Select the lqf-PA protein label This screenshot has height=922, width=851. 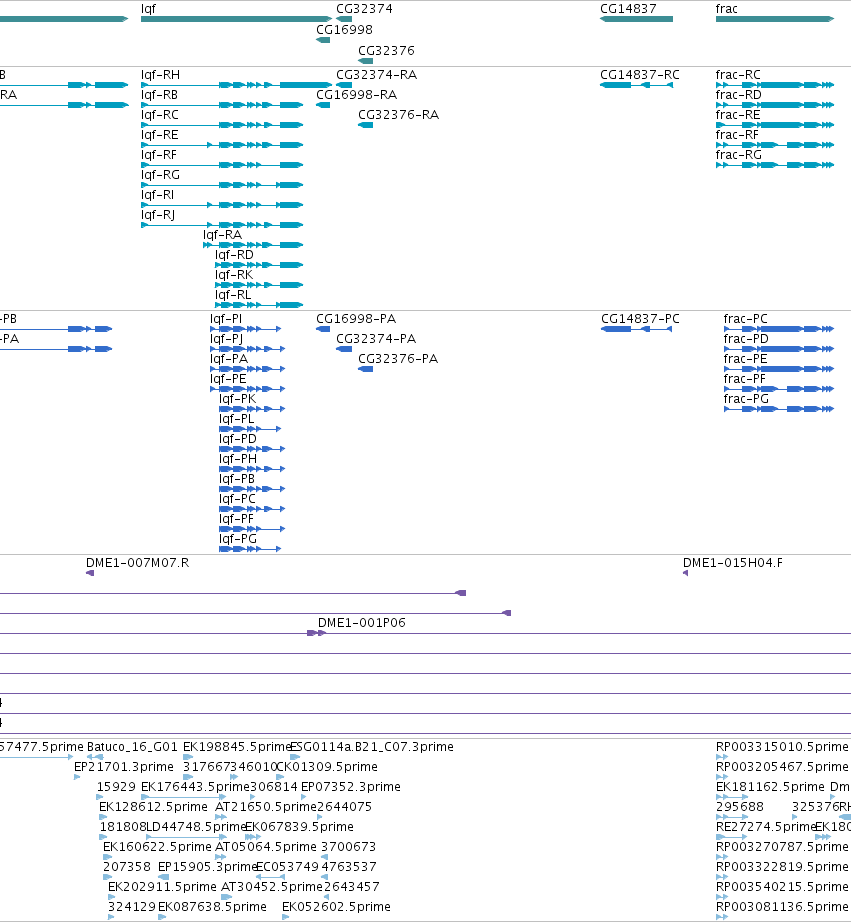point(229,359)
